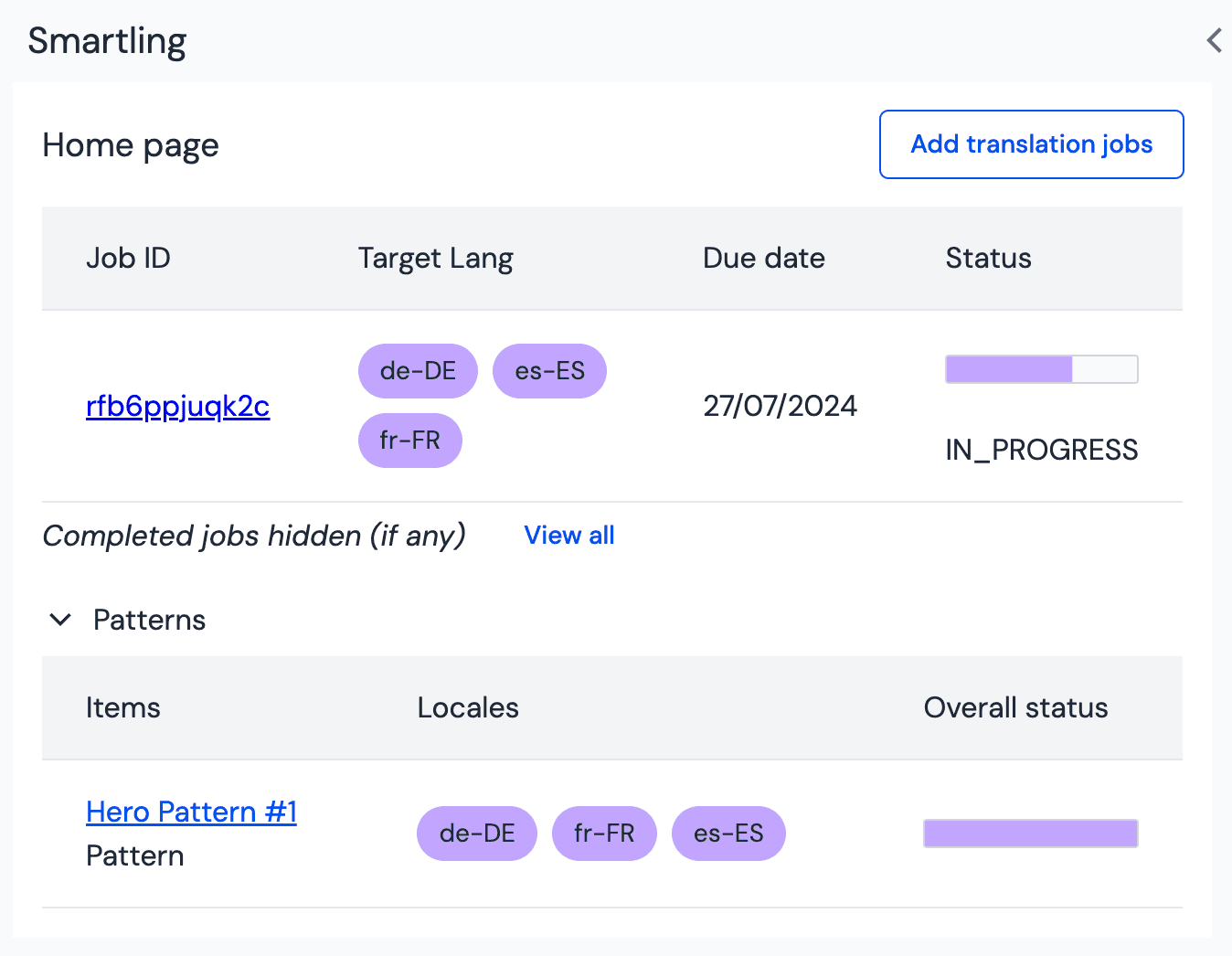
Task: Open job rfb6ppjuqk2c link
Action: tap(178, 406)
